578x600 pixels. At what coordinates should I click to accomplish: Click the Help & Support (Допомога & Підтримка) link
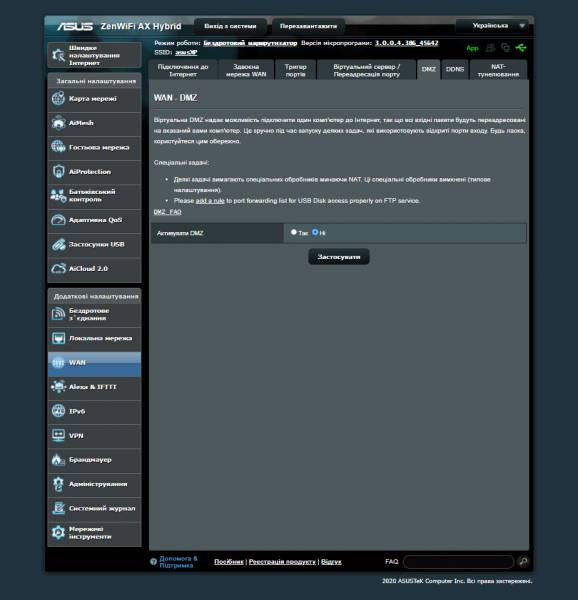(178, 562)
